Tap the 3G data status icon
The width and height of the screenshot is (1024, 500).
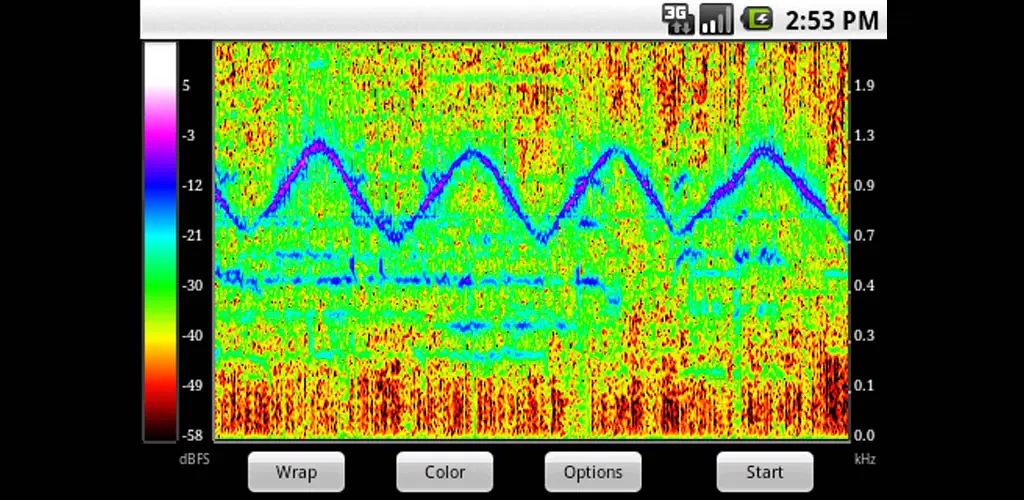click(x=678, y=19)
